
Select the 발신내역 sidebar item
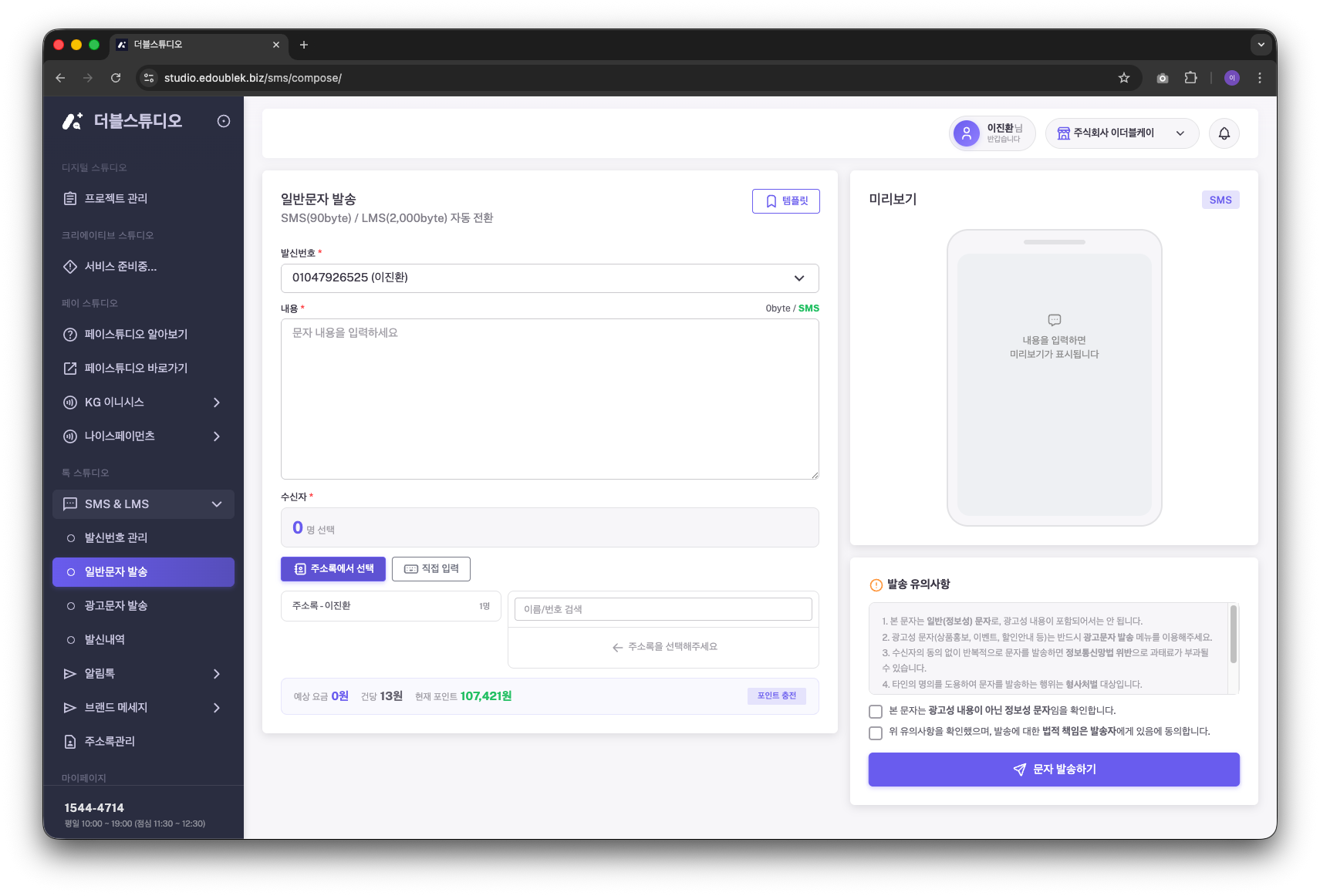pos(143,640)
